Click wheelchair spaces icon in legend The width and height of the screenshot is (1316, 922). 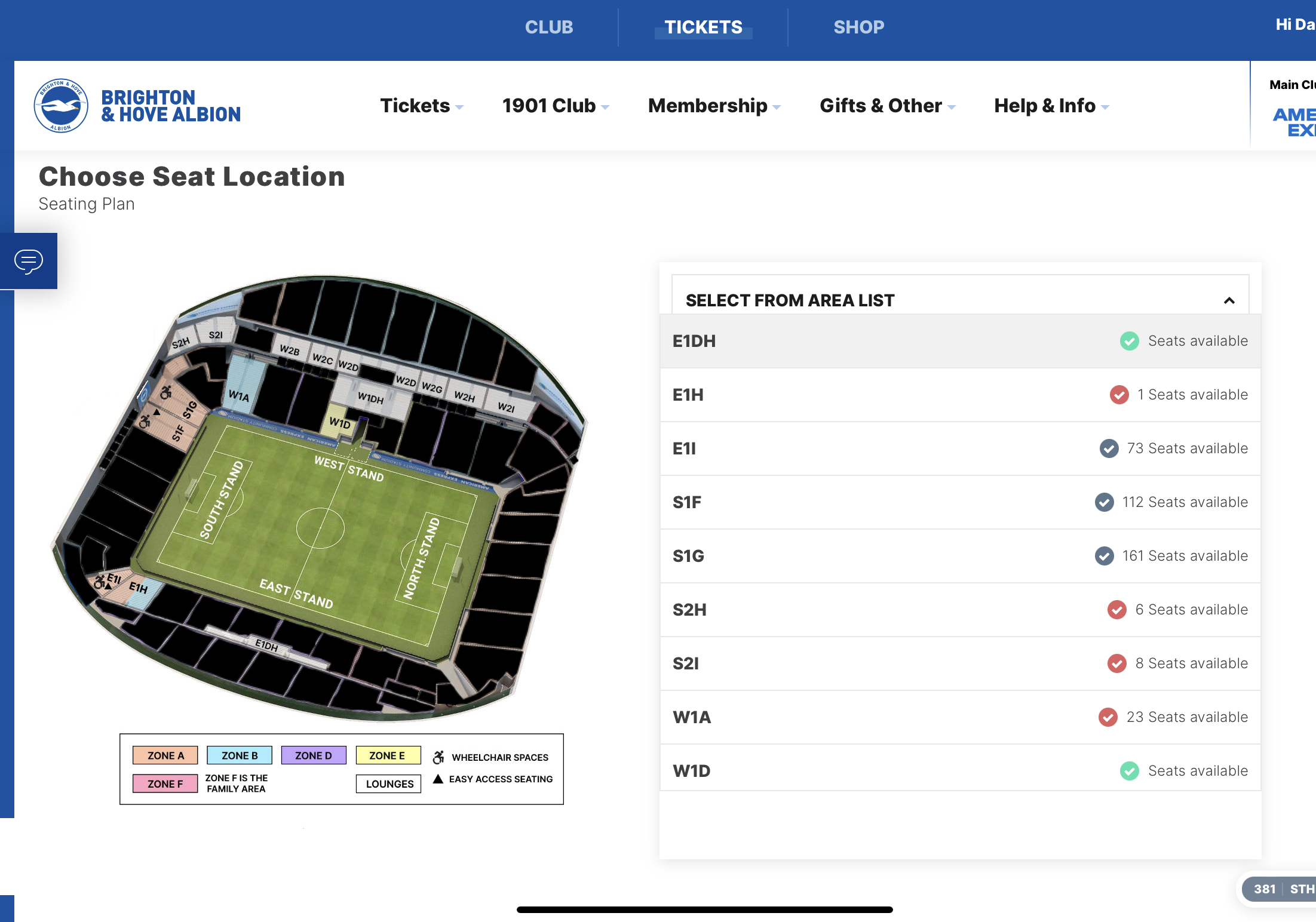438,757
